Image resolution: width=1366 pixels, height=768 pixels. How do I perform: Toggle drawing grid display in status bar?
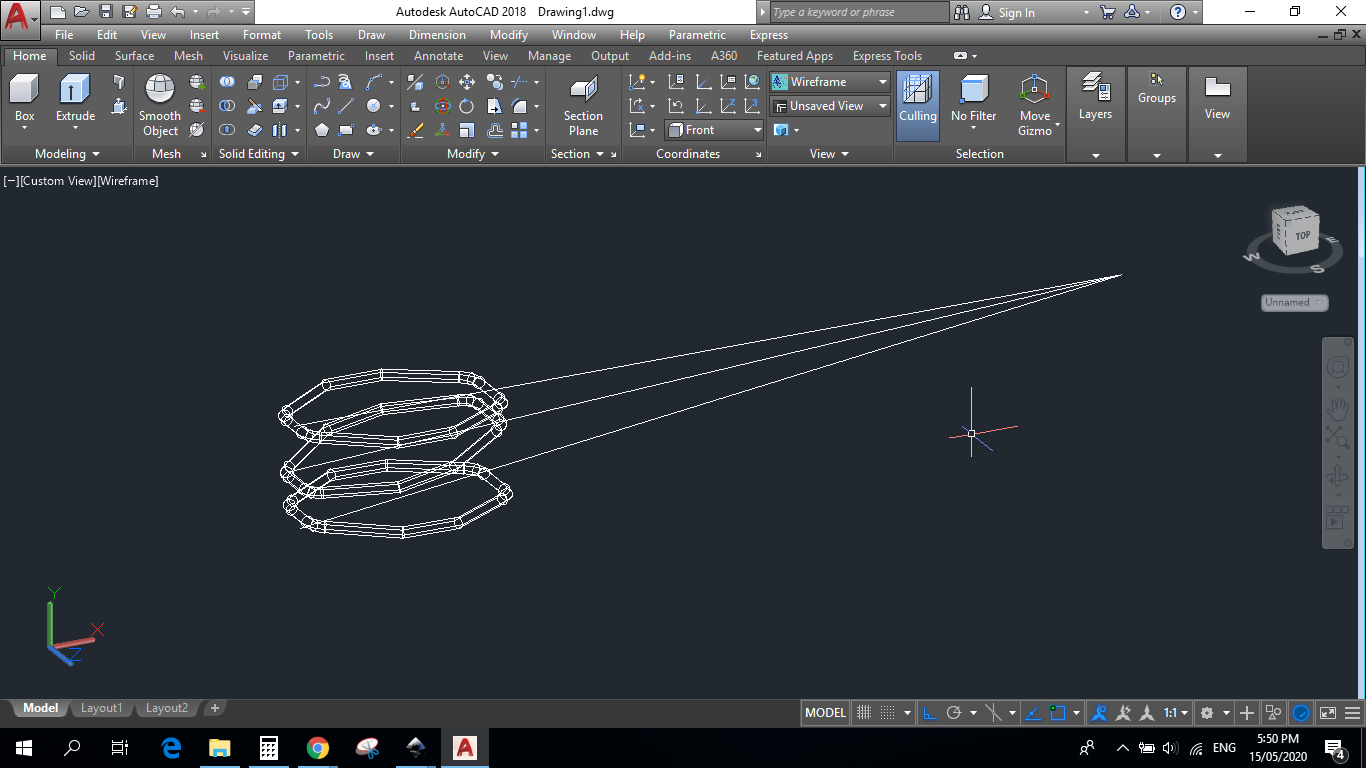(x=864, y=713)
